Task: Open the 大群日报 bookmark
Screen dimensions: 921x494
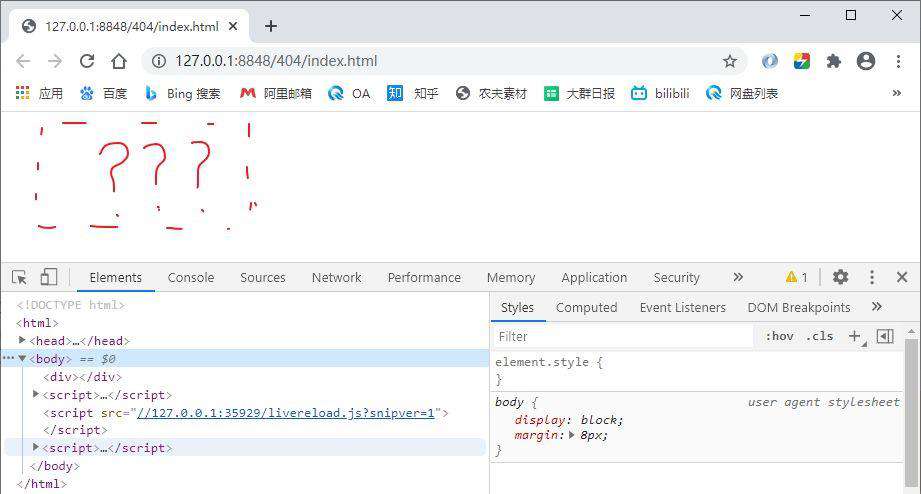Action: [579, 93]
